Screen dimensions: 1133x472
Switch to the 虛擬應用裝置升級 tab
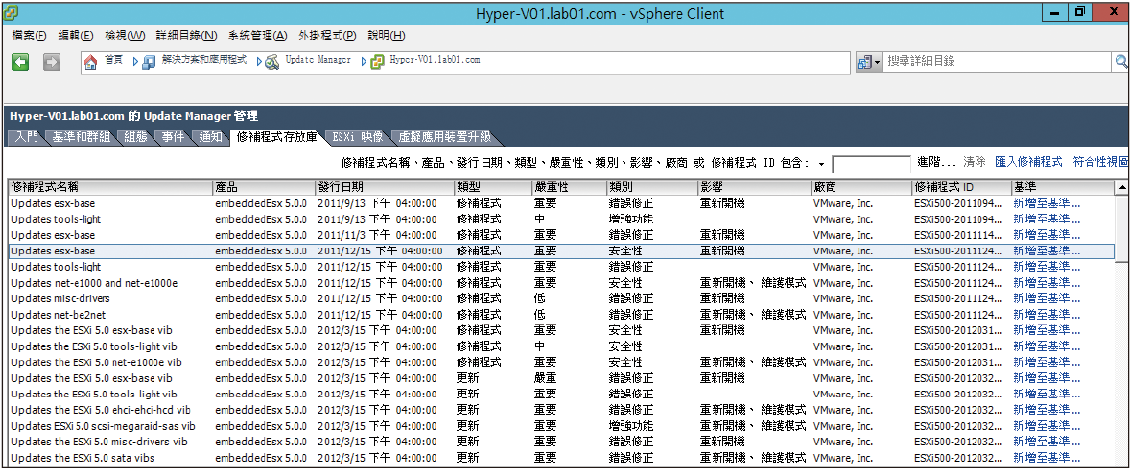[x=444, y=137]
